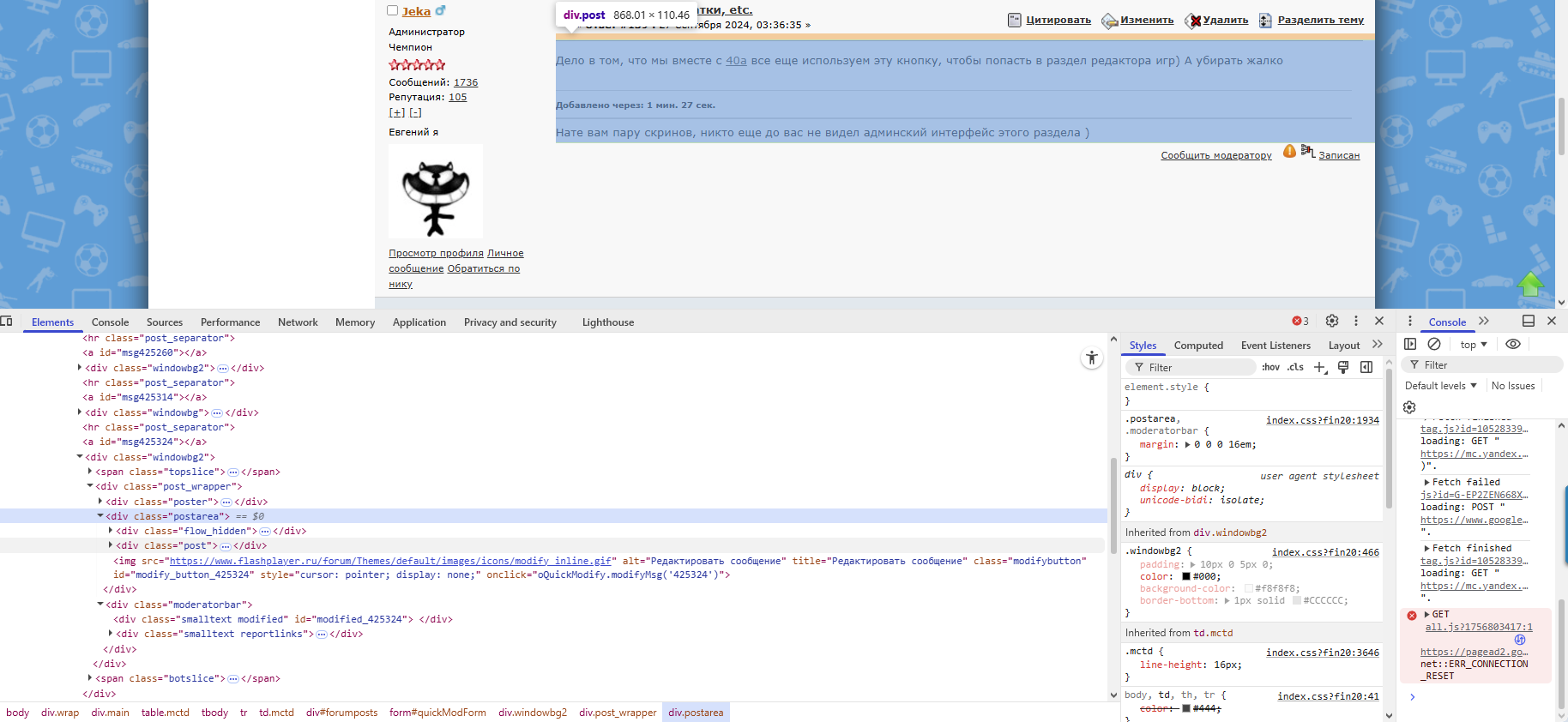Create a live expression via eye icon

point(1513,344)
